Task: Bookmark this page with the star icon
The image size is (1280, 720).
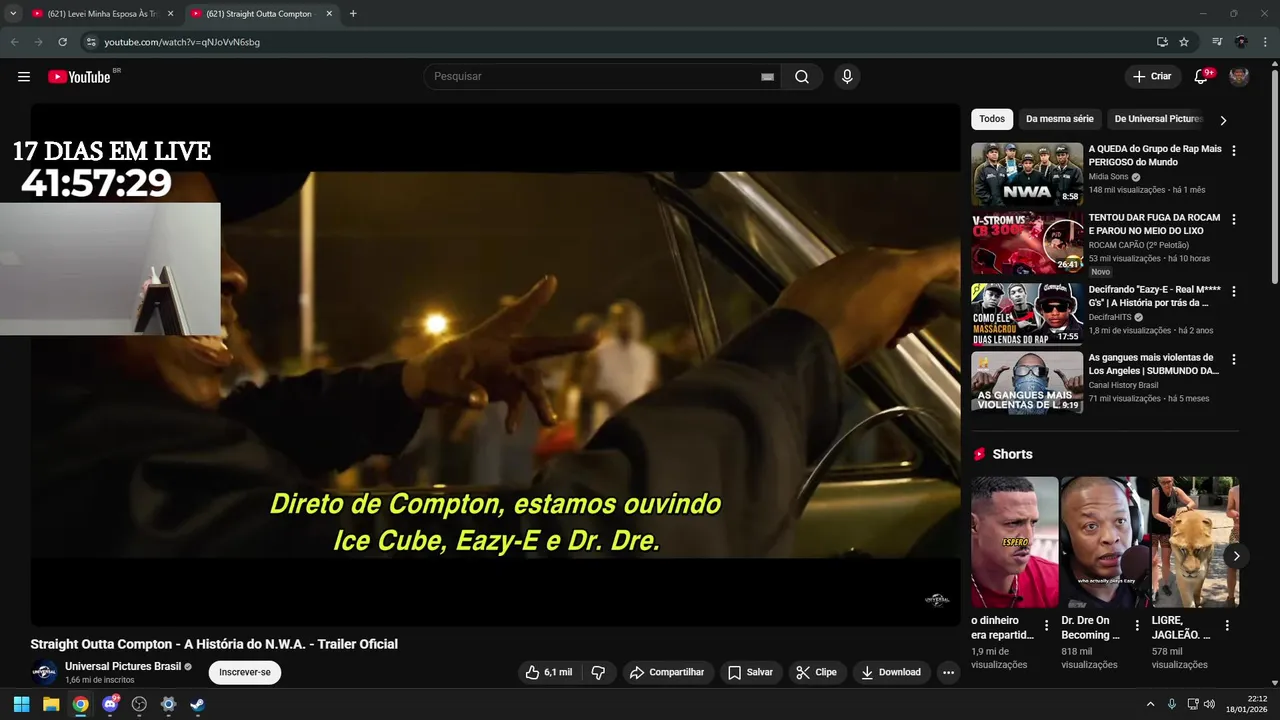Action: [x=1184, y=42]
